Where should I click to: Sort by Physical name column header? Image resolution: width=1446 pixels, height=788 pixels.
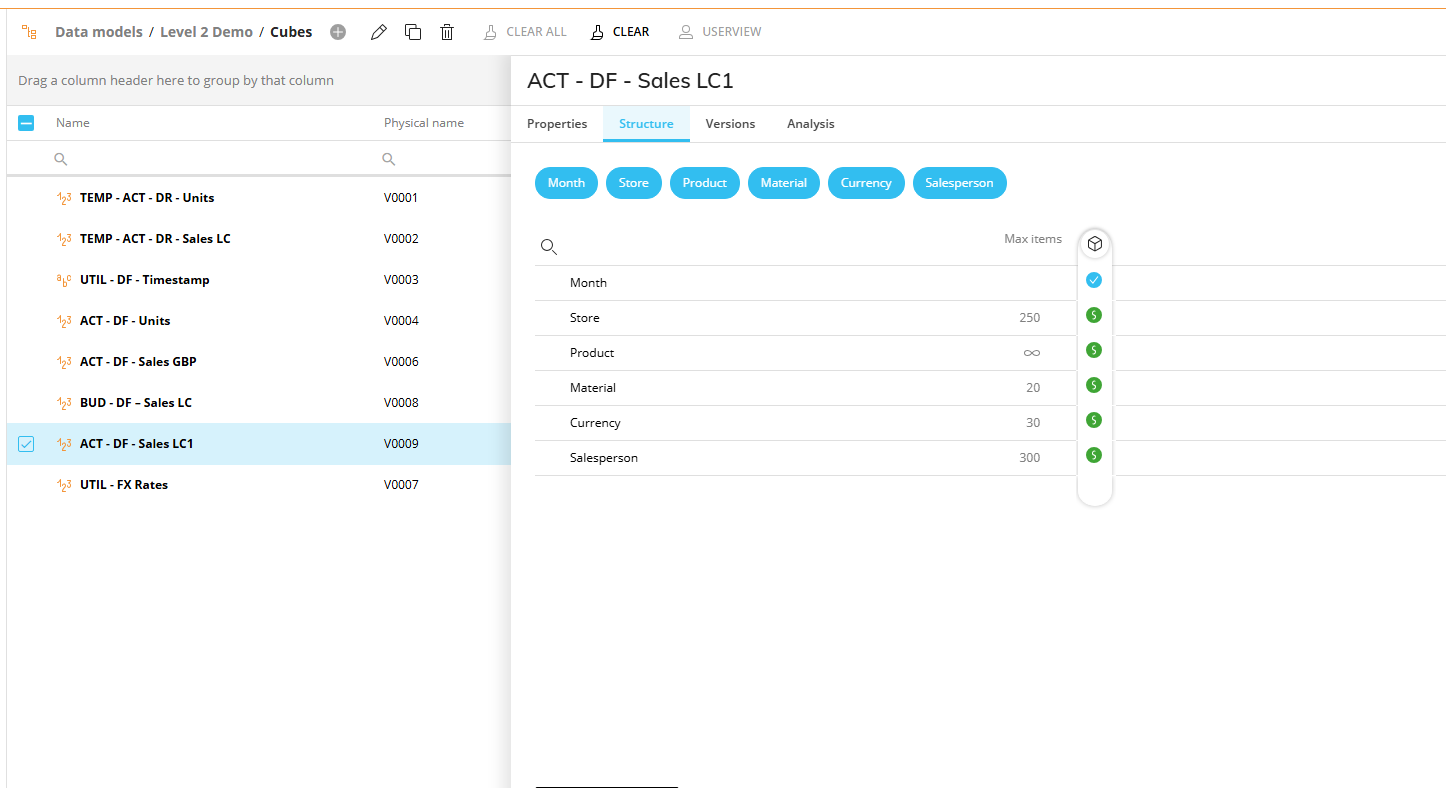pos(424,123)
